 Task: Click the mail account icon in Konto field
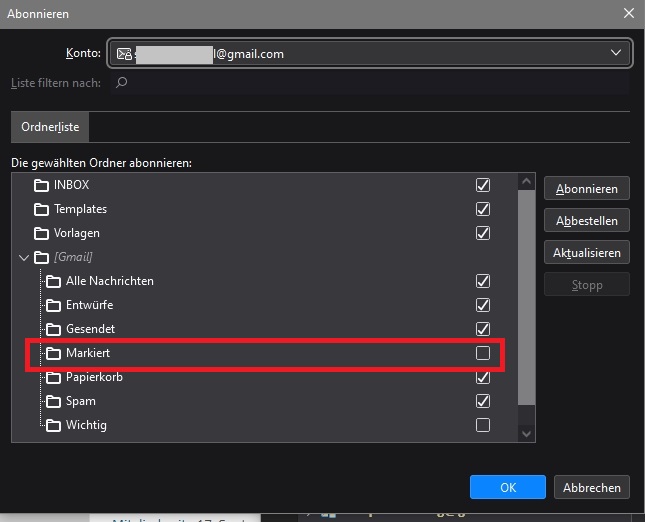[124, 54]
